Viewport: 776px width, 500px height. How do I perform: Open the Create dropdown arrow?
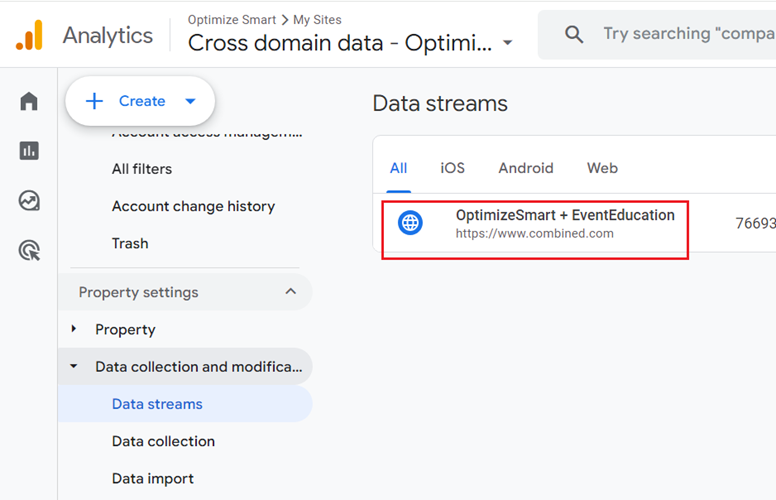[191, 101]
